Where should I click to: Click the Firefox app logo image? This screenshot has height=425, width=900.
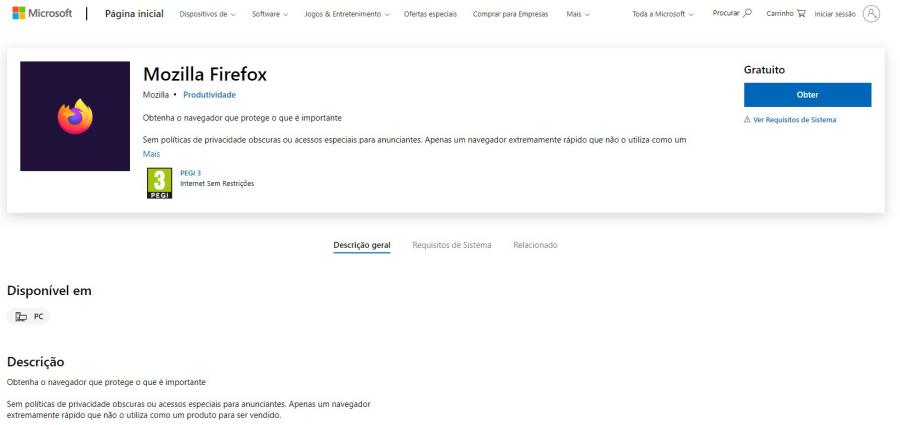[75, 116]
